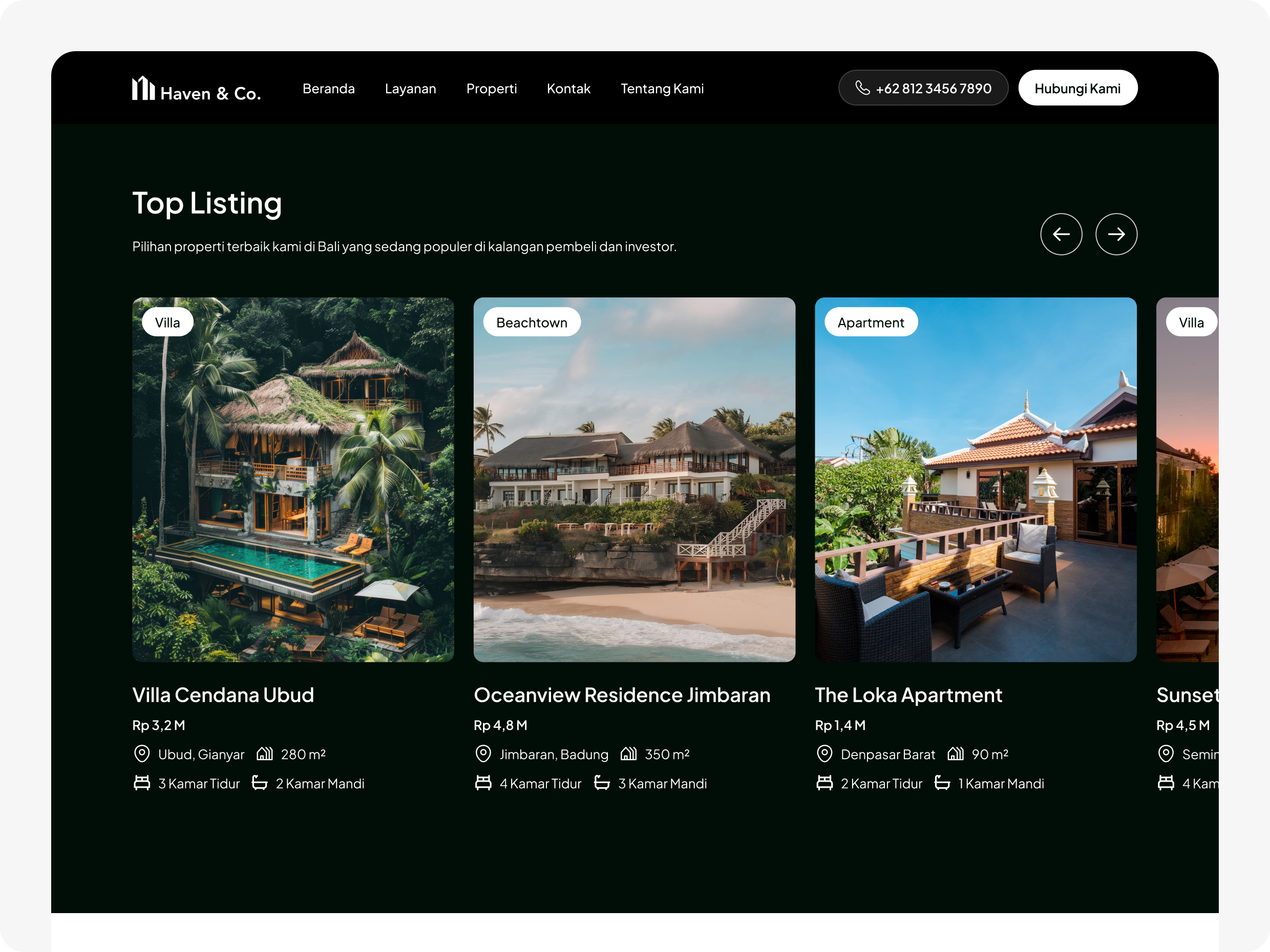
Task: Select the Beachtown category tag
Action: pyautogui.click(x=532, y=322)
